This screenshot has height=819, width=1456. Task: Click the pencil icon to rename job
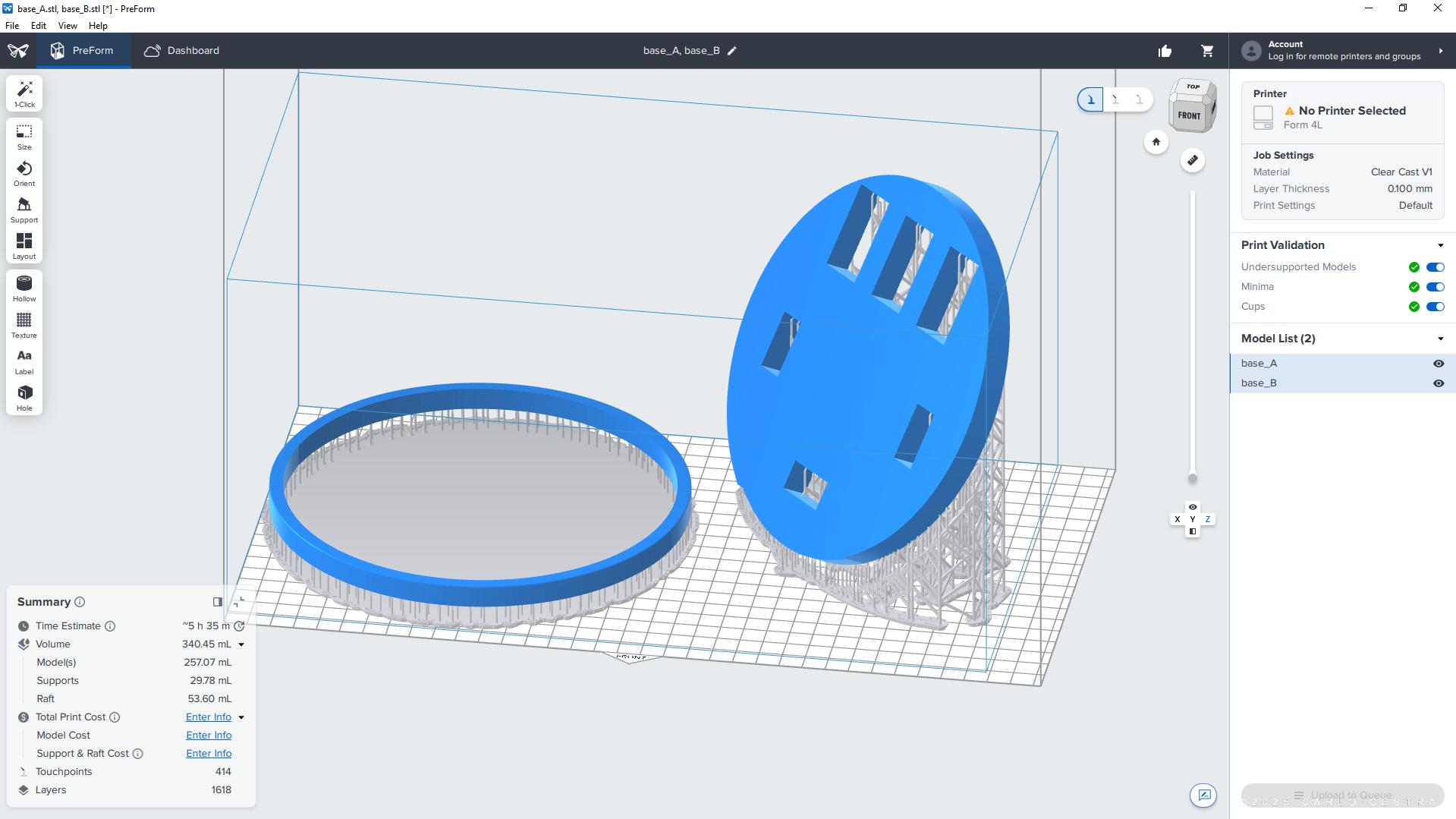732,51
